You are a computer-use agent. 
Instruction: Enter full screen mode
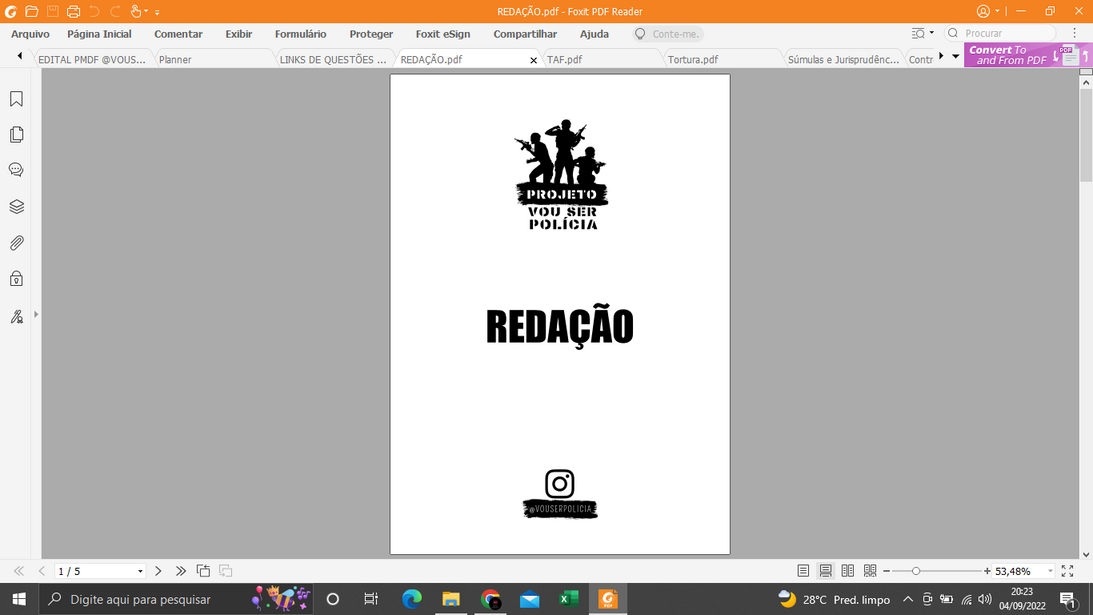(1067, 571)
